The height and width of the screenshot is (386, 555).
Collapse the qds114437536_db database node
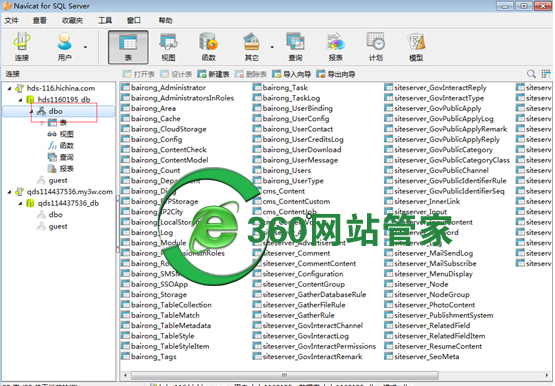(20, 203)
